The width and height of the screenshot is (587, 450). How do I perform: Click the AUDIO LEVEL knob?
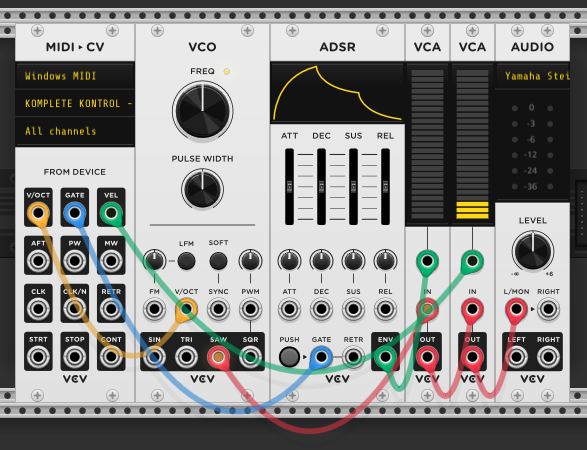(532, 251)
